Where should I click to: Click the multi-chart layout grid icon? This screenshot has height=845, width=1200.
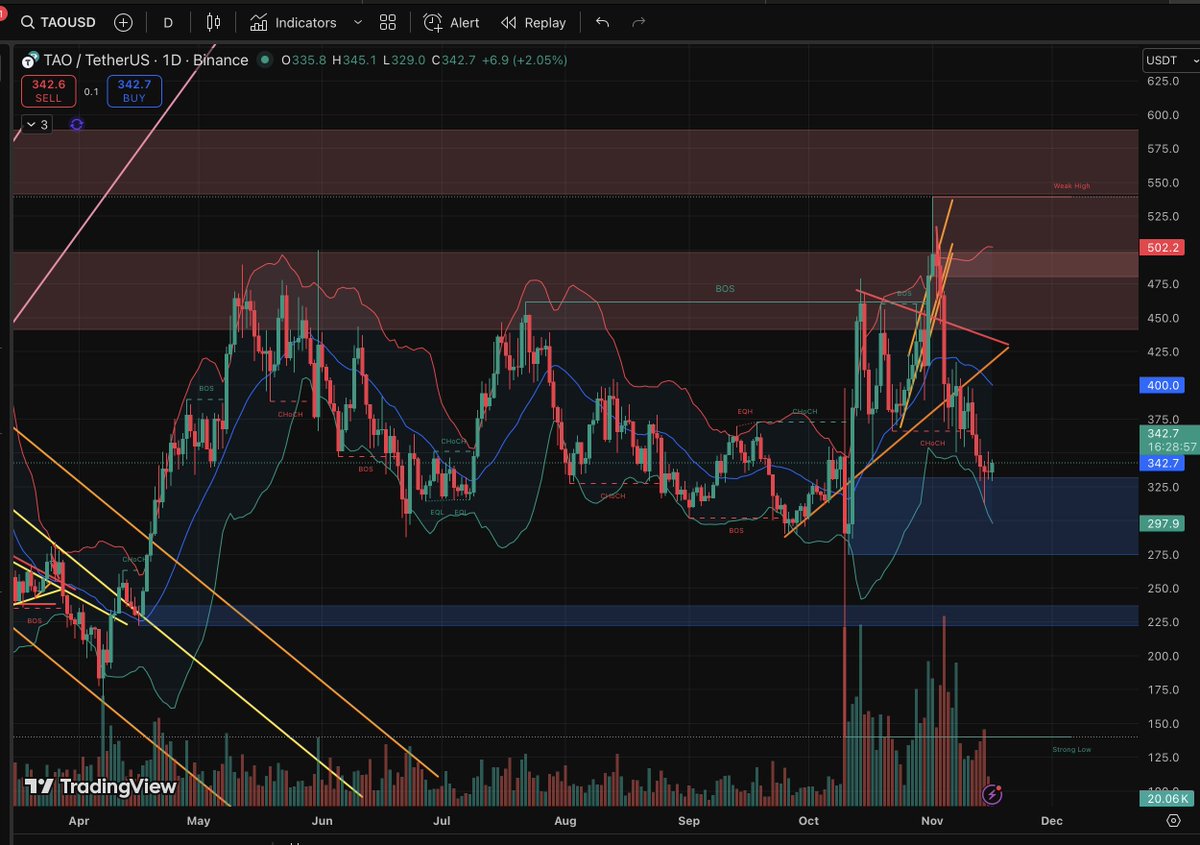click(x=387, y=22)
